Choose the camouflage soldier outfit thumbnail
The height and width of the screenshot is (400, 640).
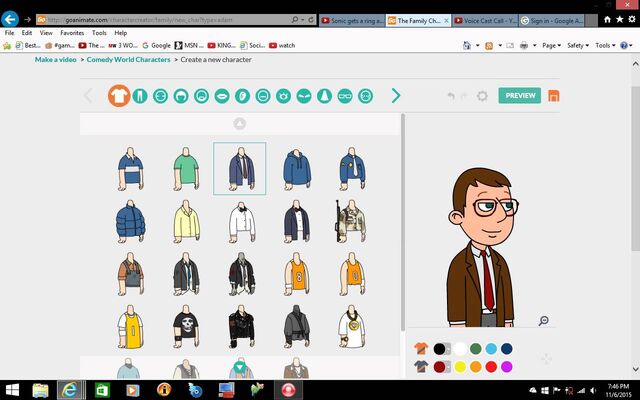351,221
